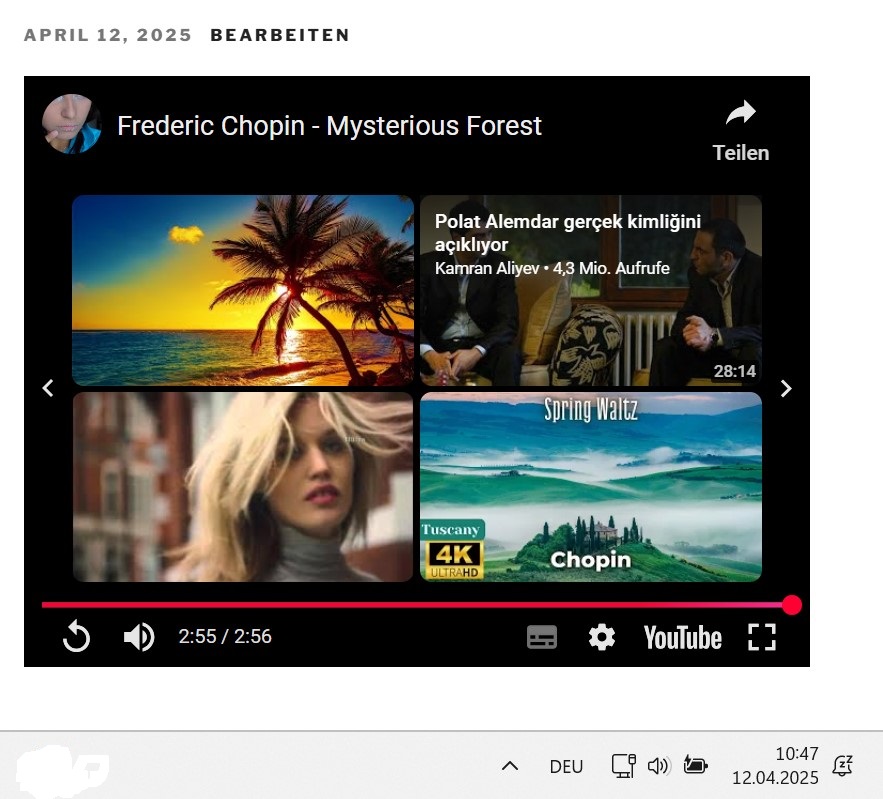This screenshot has height=799, width=883.
Task: Click the 2:55 / 2:56 time display
Action: (x=225, y=636)
